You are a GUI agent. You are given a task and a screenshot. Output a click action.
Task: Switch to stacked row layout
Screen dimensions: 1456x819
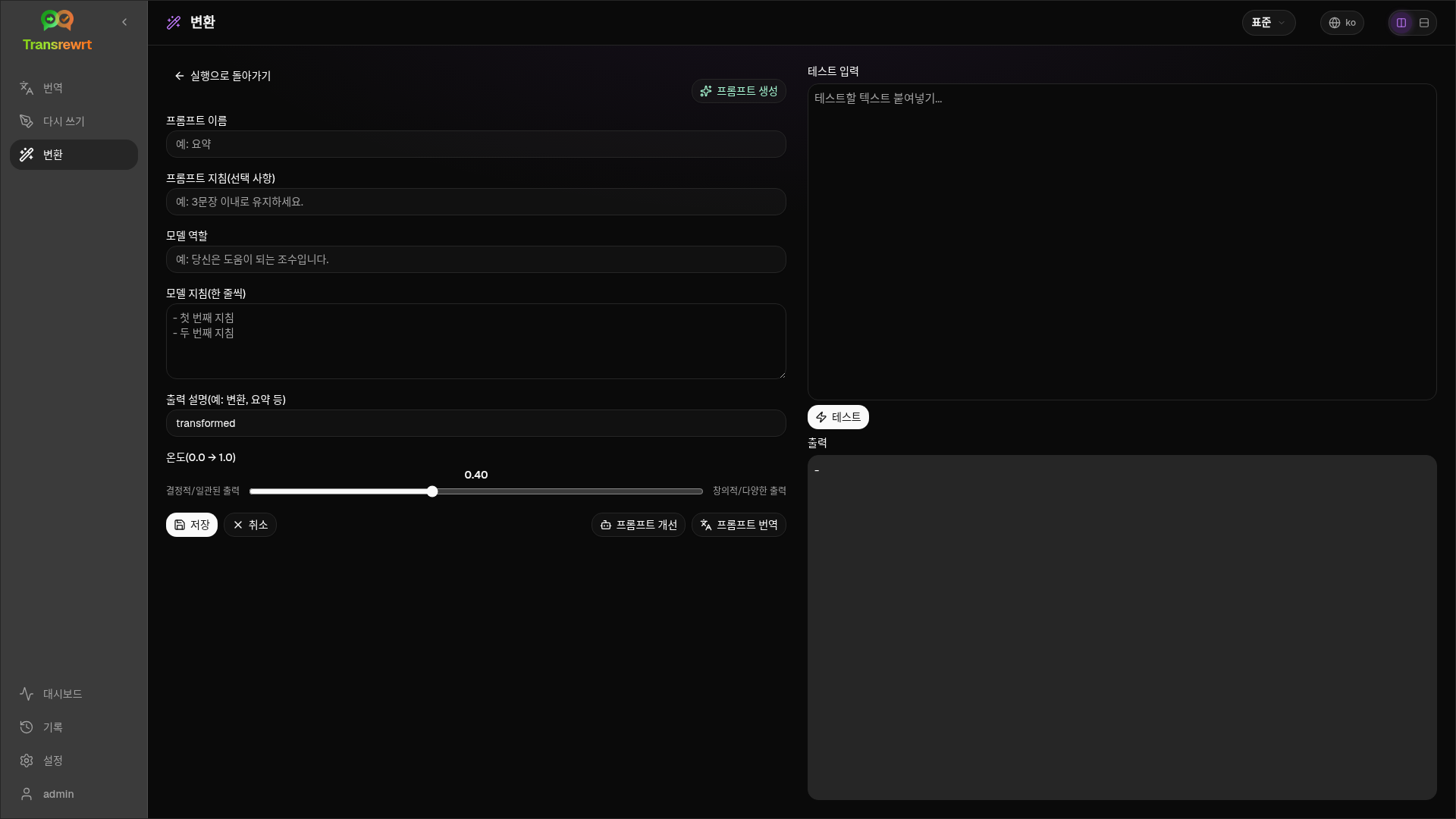[x=1424, y=23]
